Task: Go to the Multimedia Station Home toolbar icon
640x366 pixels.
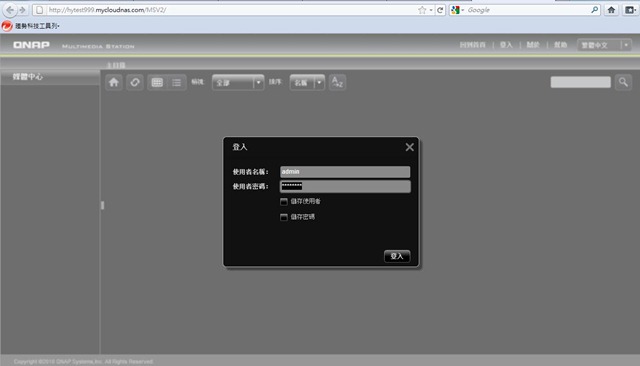Action: tap(114, 82)
